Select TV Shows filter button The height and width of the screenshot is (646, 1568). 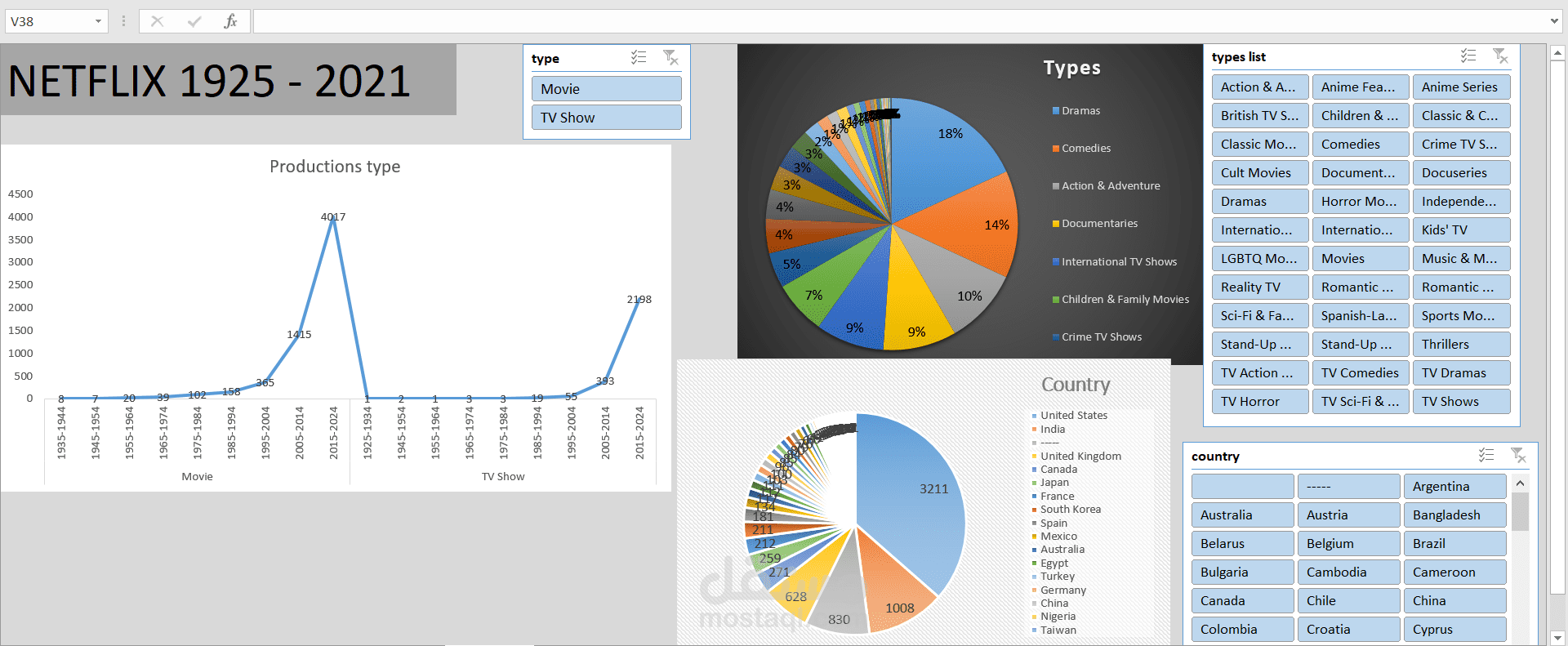click(1461, 402)
